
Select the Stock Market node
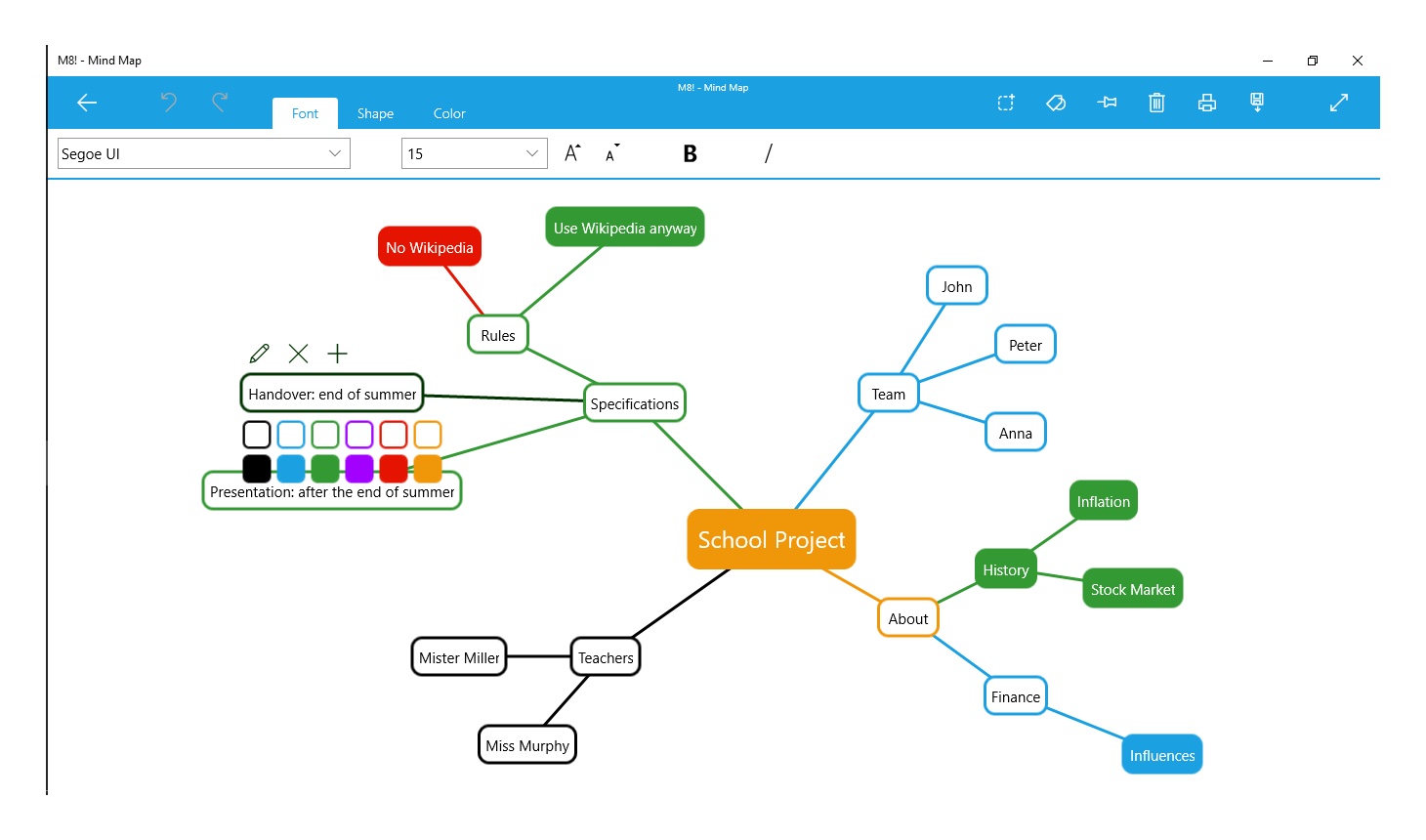pos(1133,589)
